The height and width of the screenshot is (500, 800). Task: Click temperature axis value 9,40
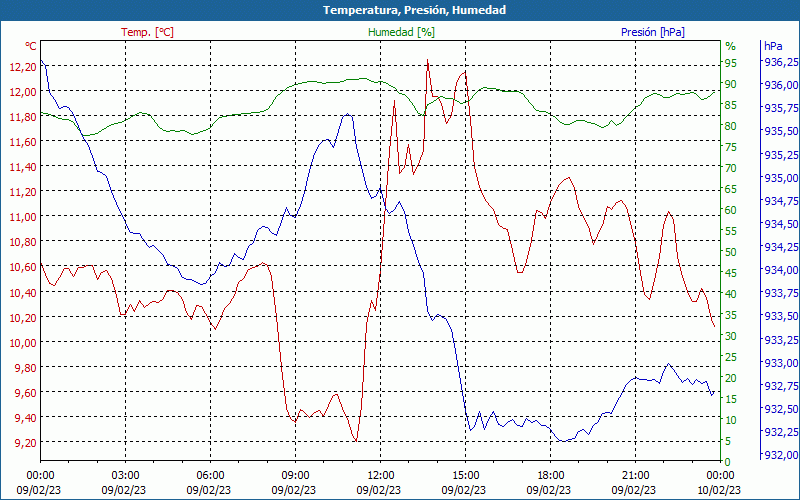click(26, 417)
